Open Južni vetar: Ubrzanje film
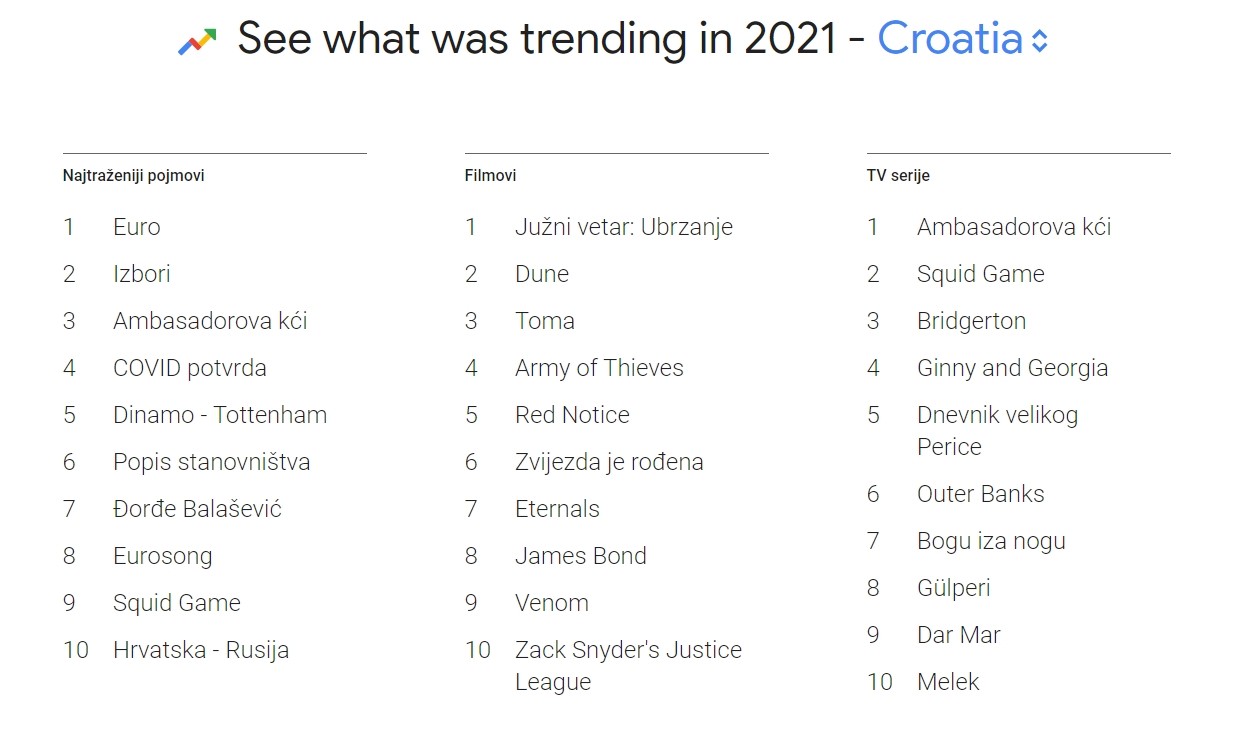 (x=624, y=227)
